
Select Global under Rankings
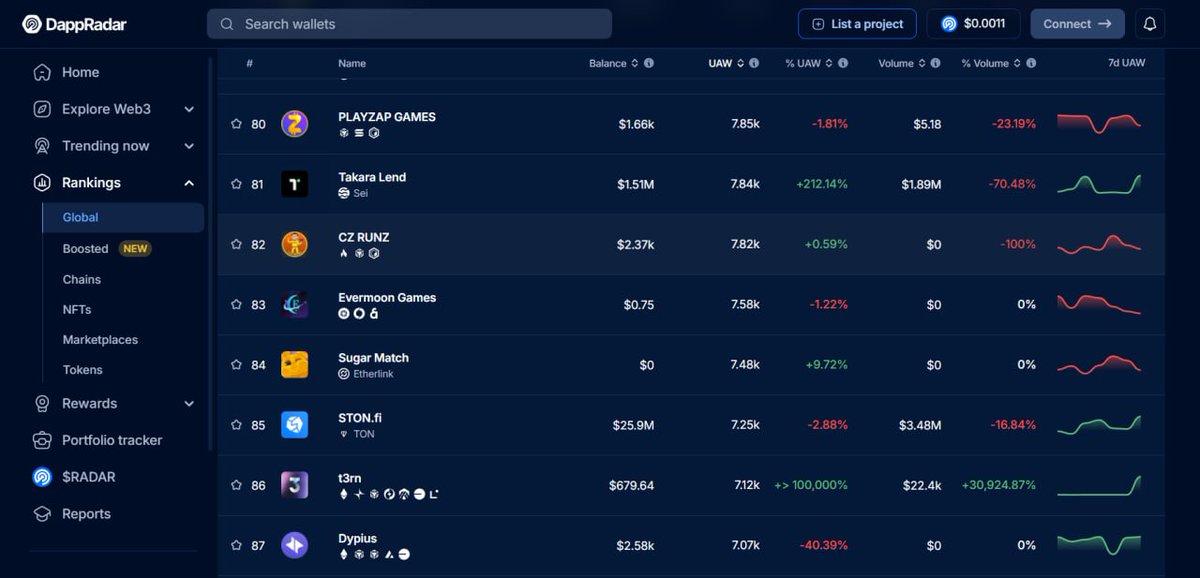pos(123,217)
